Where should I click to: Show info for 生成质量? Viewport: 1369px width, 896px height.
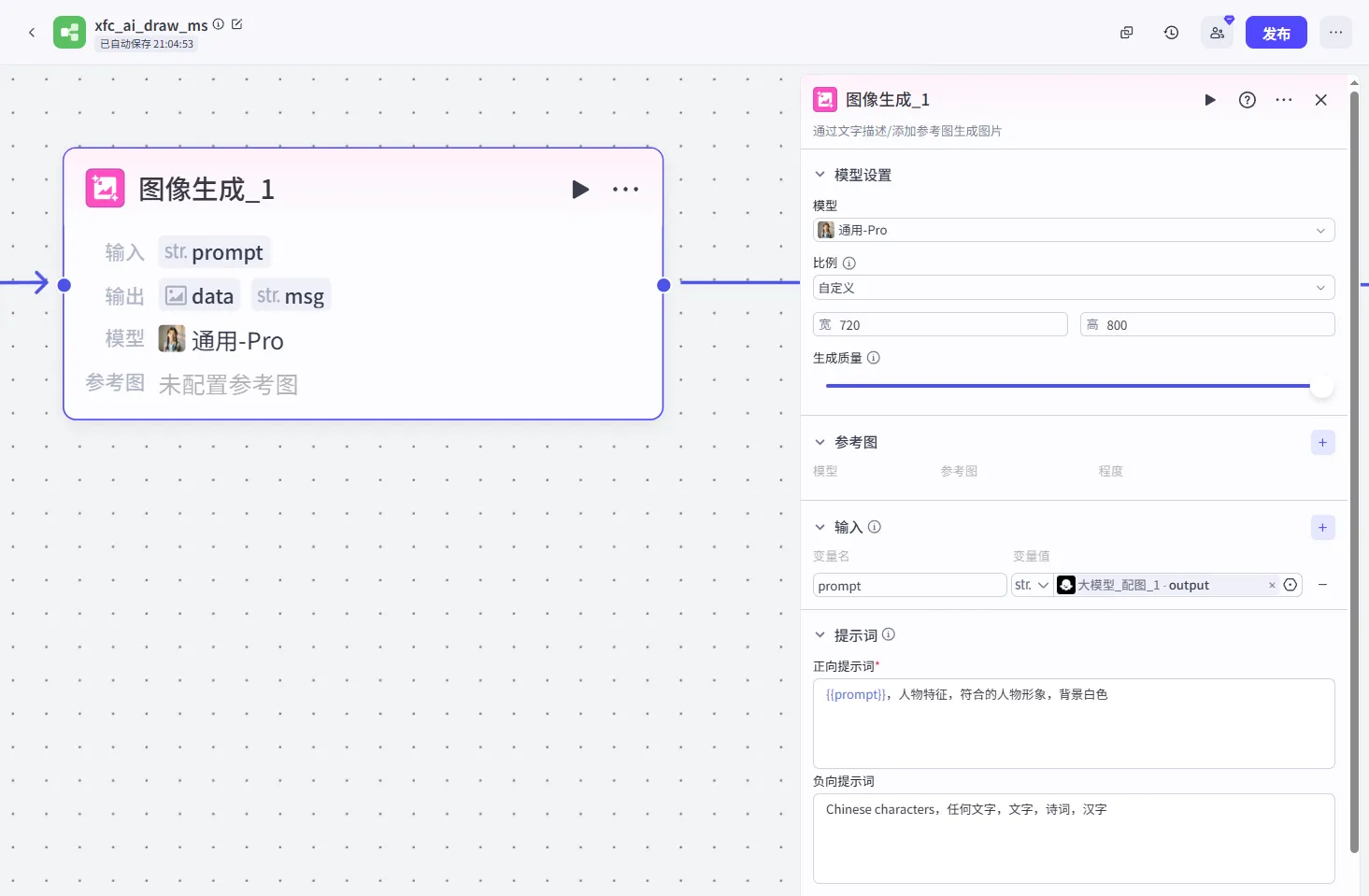(x=874, y=358)
